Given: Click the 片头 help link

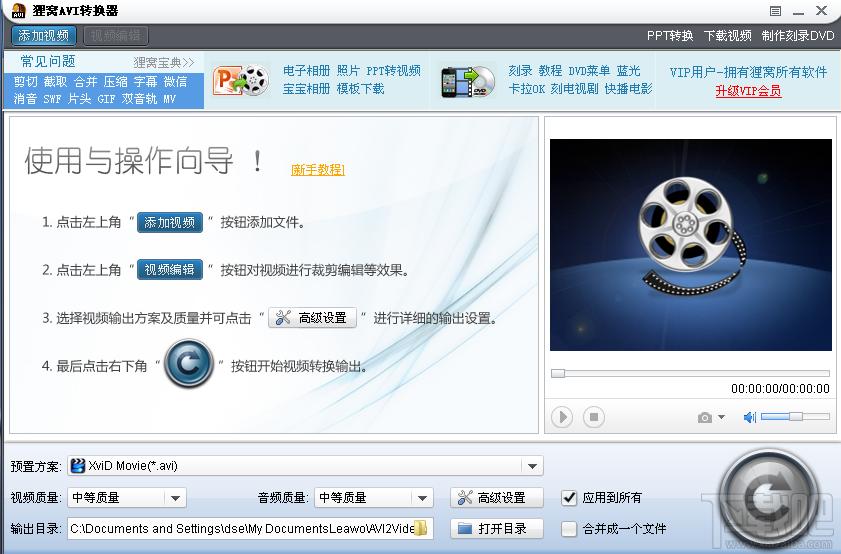Looking at the screenshot, I should coord(79,99).
